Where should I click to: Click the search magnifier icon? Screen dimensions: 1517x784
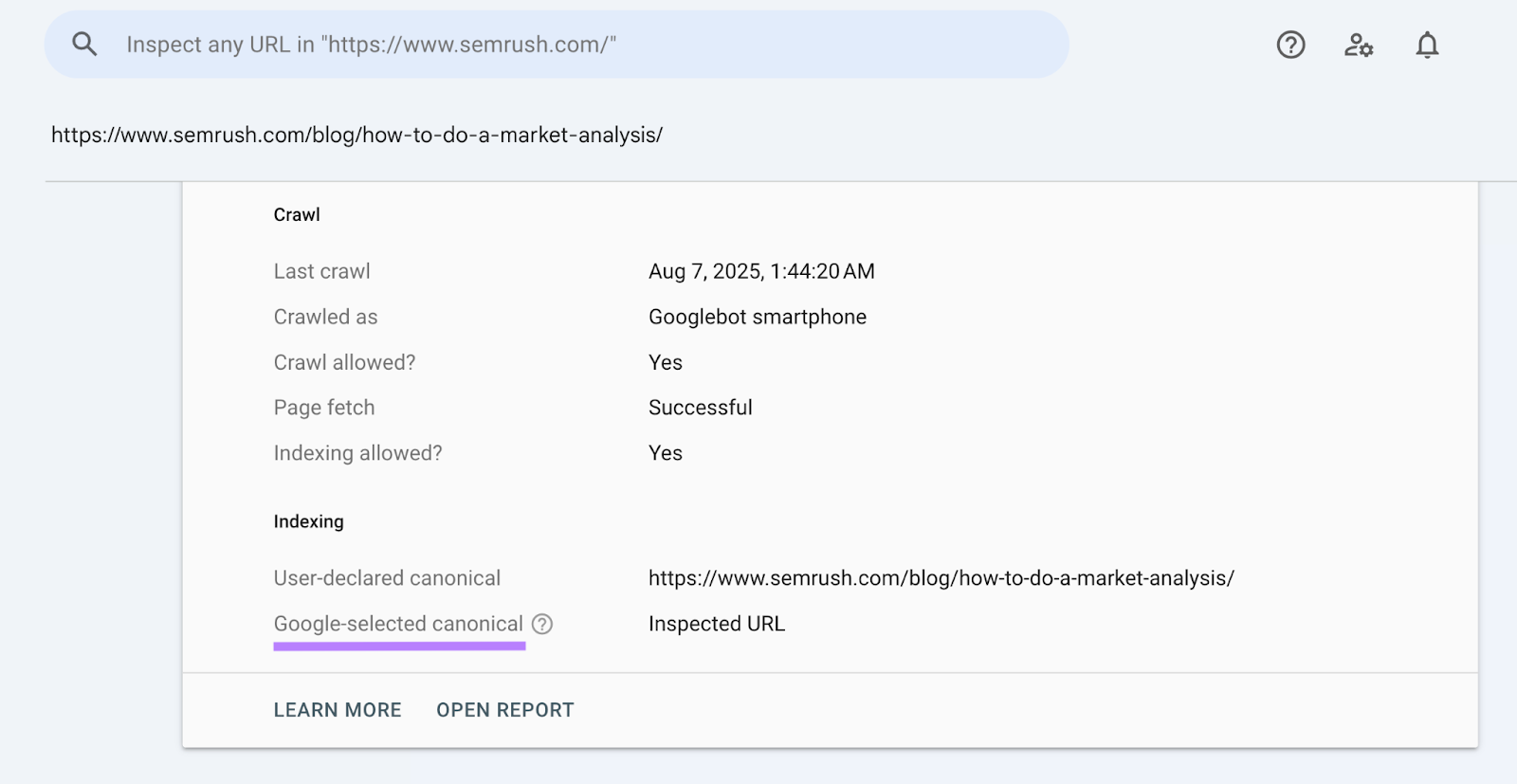coord(84,45)
